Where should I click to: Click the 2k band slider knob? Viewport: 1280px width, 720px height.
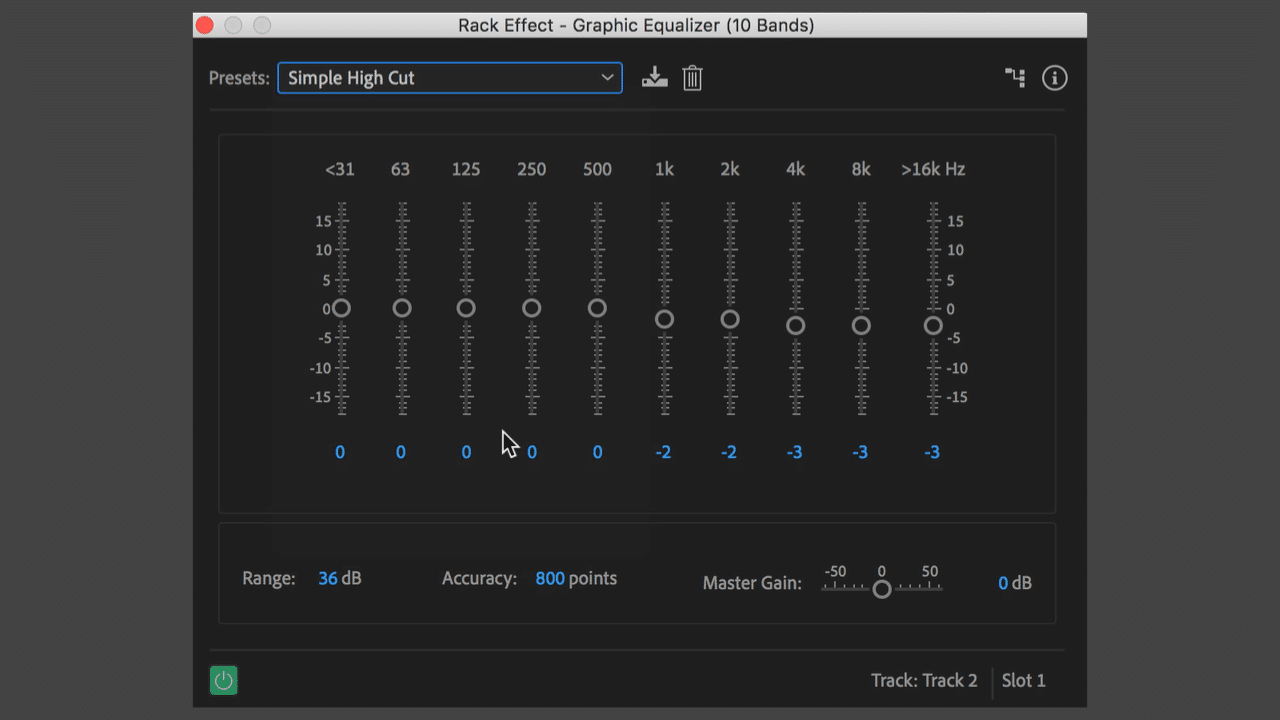(730, 320)
